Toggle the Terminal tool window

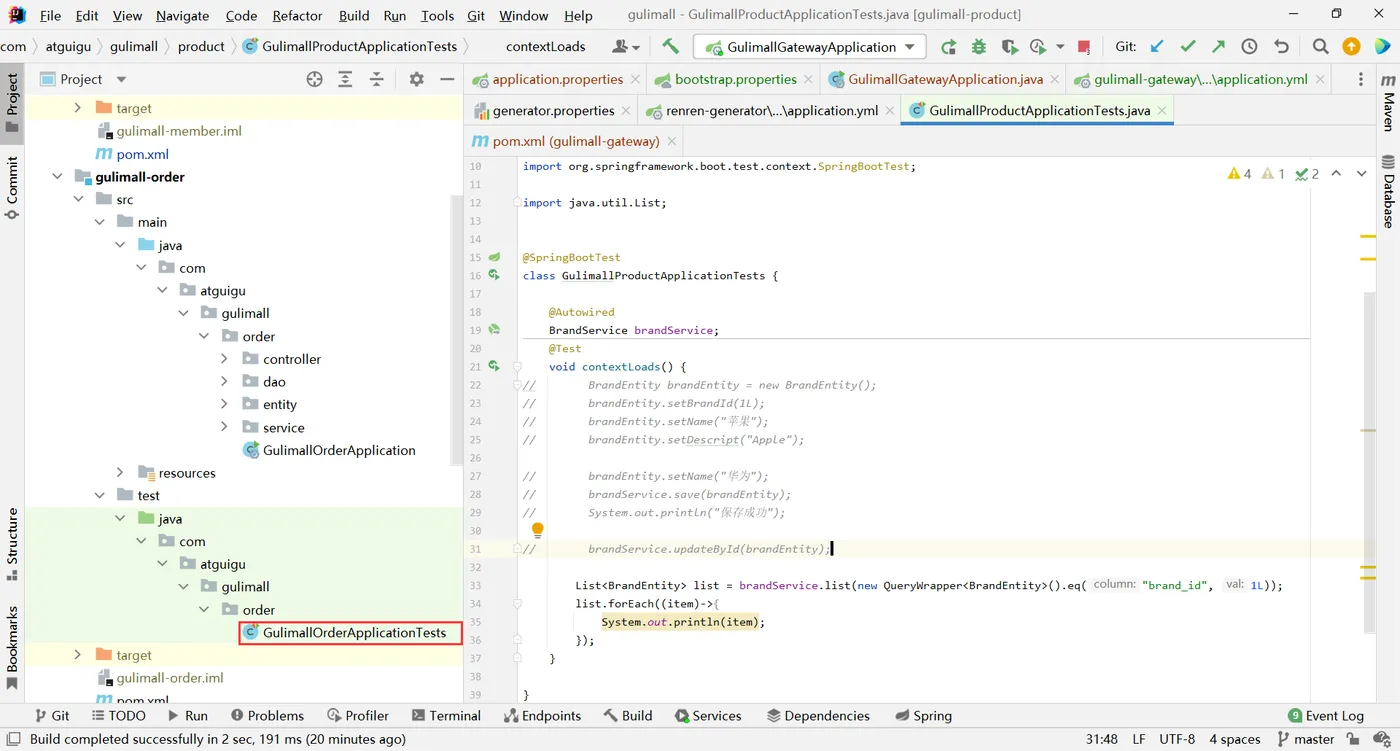(446, 715)
